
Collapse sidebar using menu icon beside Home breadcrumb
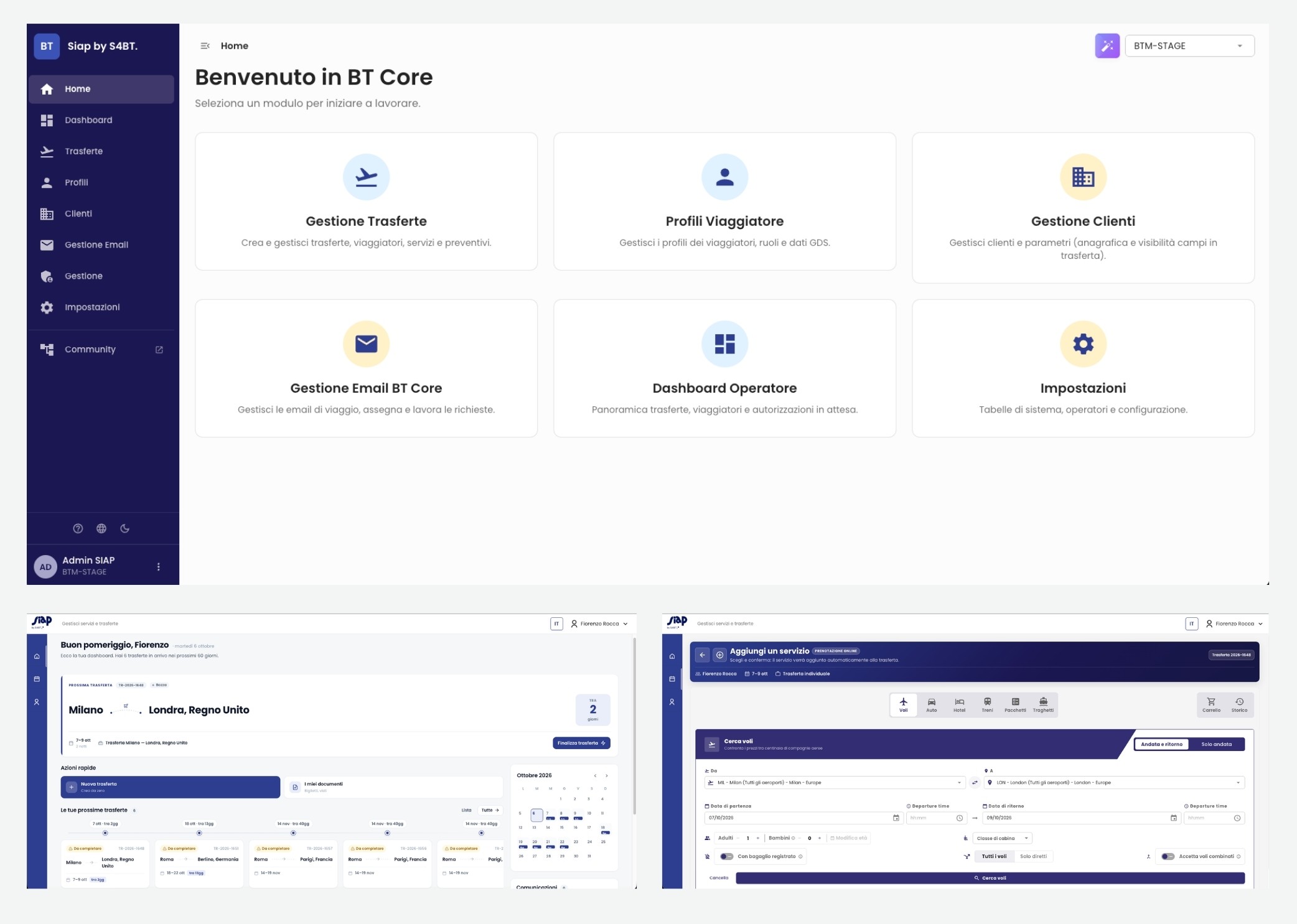pos(205,46)
